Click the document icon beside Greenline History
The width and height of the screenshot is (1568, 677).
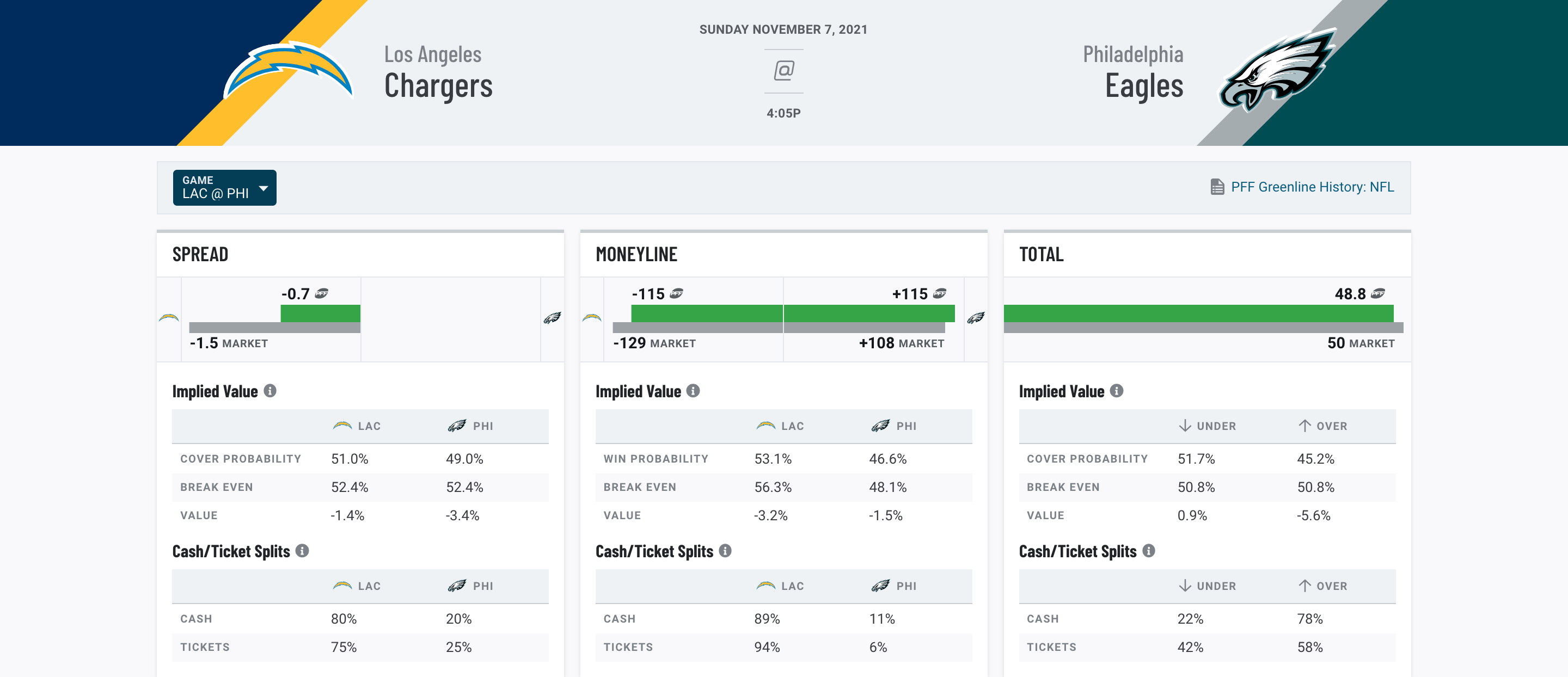click(x=1217, y=187)
